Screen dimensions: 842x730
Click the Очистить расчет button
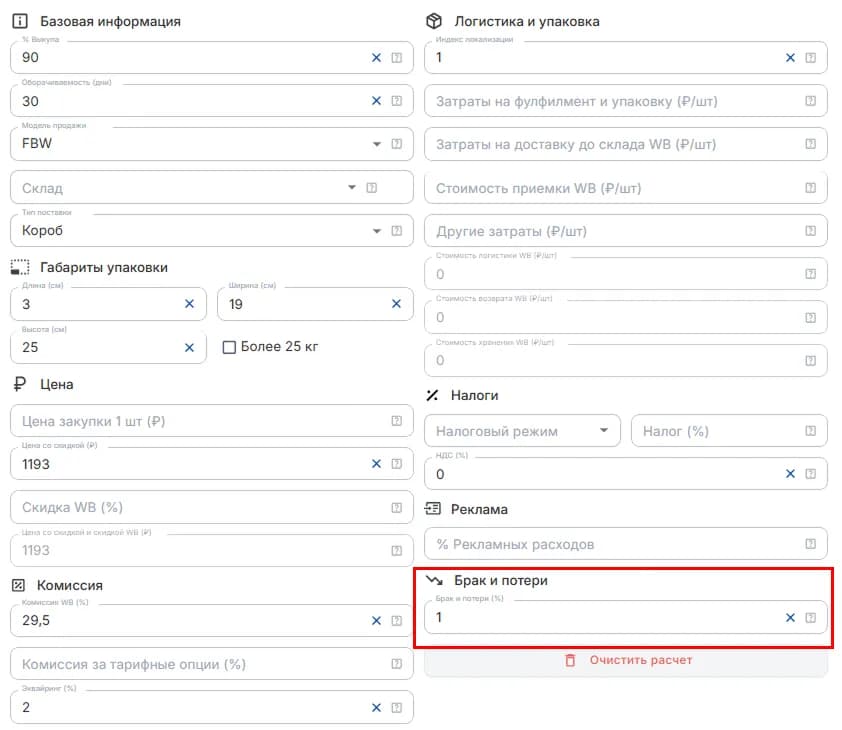tap(626, 661)
